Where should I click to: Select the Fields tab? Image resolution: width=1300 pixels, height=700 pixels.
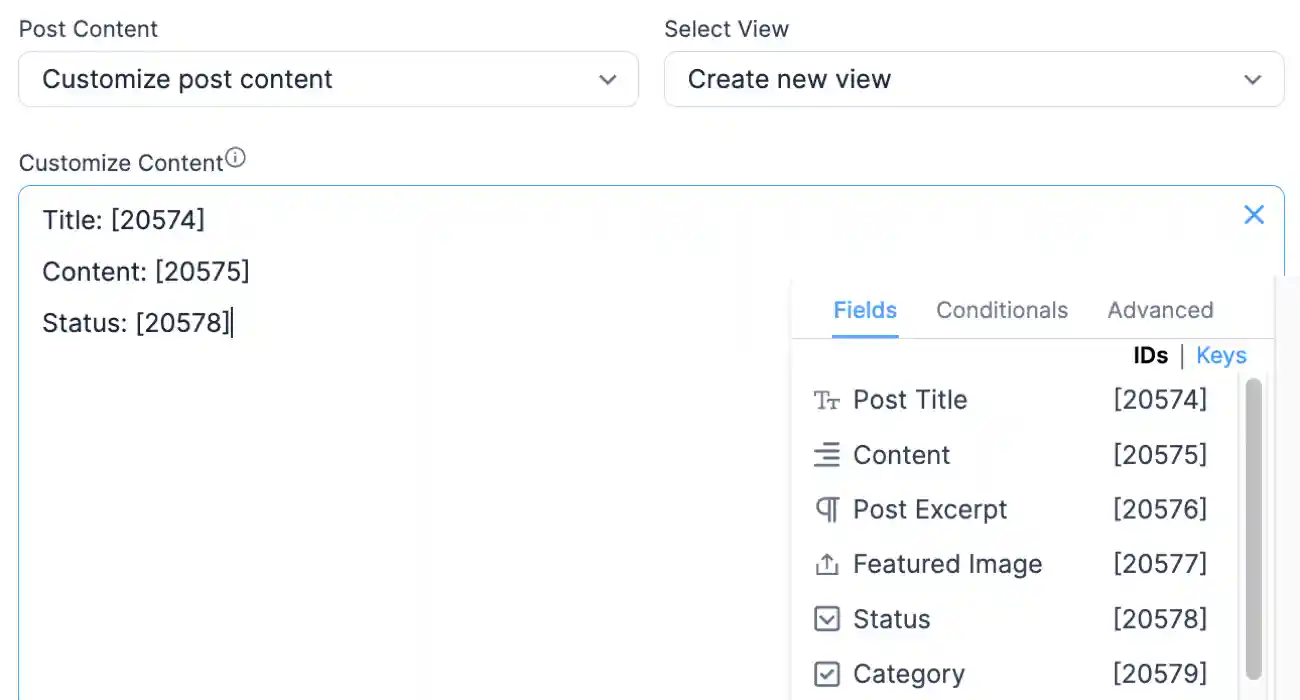(864, 310)
